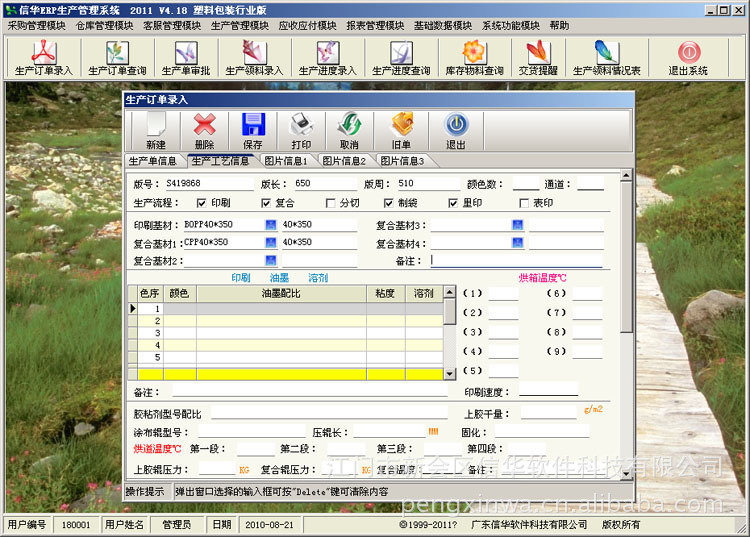The image size is (750, 537).
Task: Click 溶剂 blue link above table
Action: (x=318, y=278)
